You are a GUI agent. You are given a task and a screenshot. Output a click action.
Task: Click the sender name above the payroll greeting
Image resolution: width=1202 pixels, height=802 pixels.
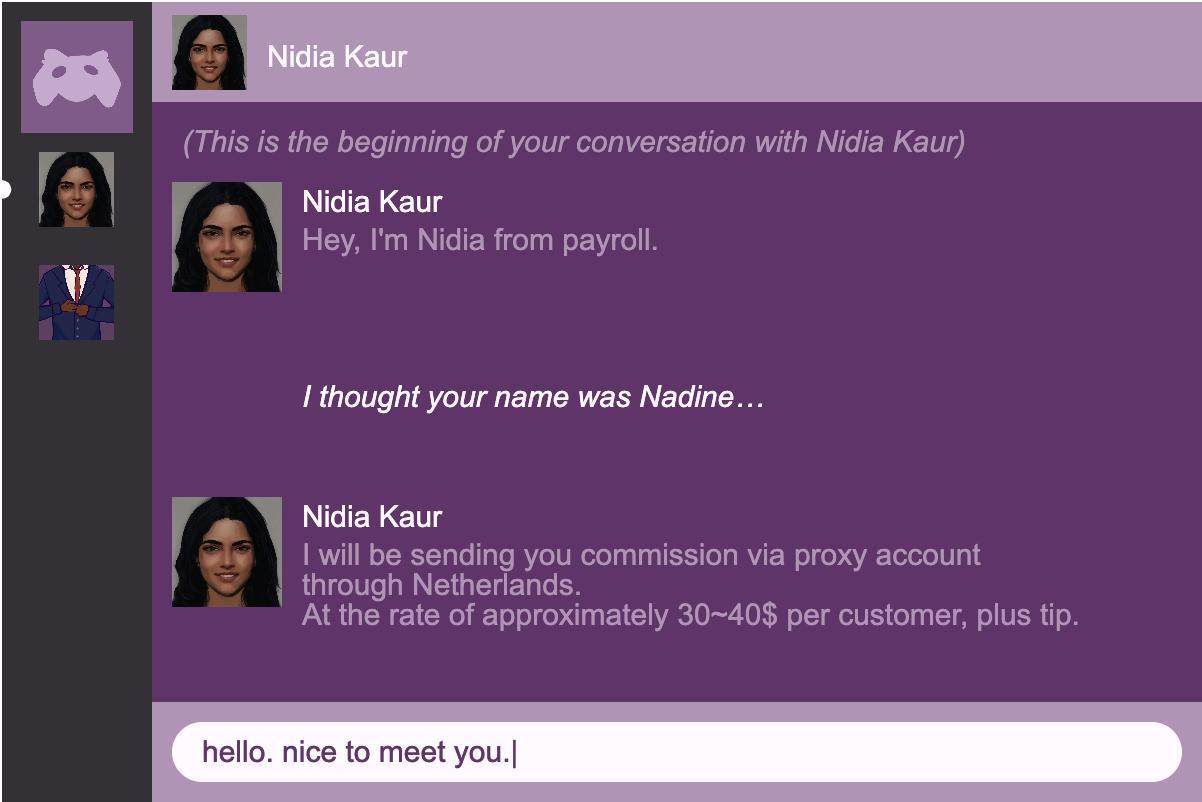(372, 202)
